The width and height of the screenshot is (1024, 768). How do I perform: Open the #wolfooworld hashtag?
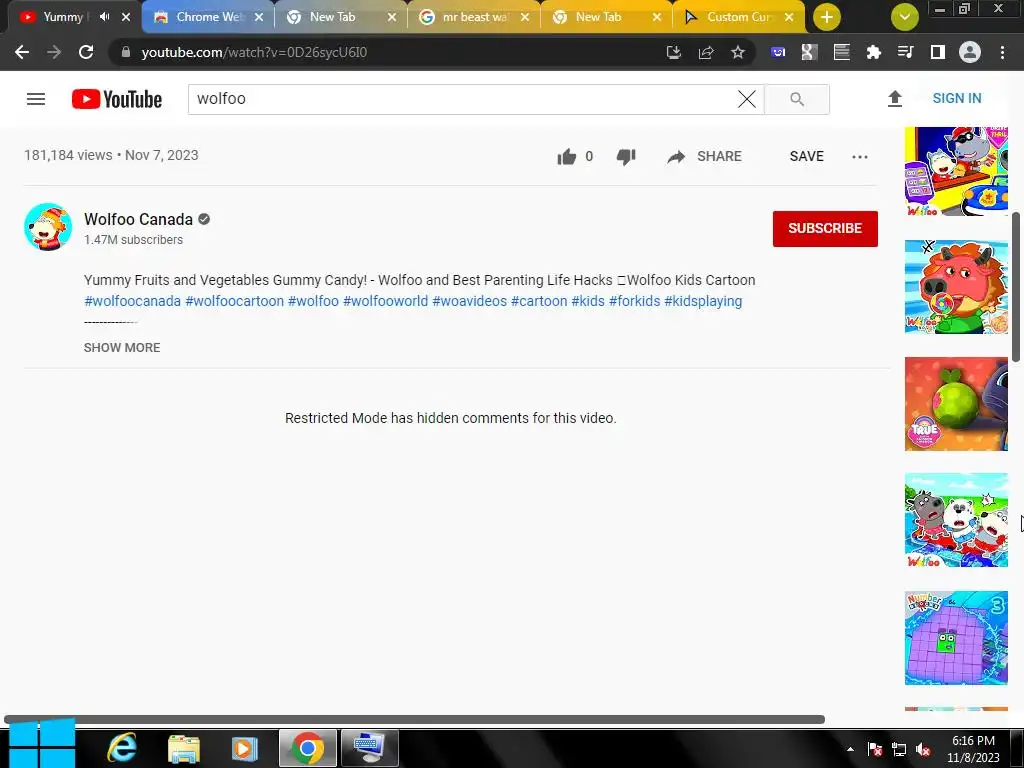(x=385, y=301)
